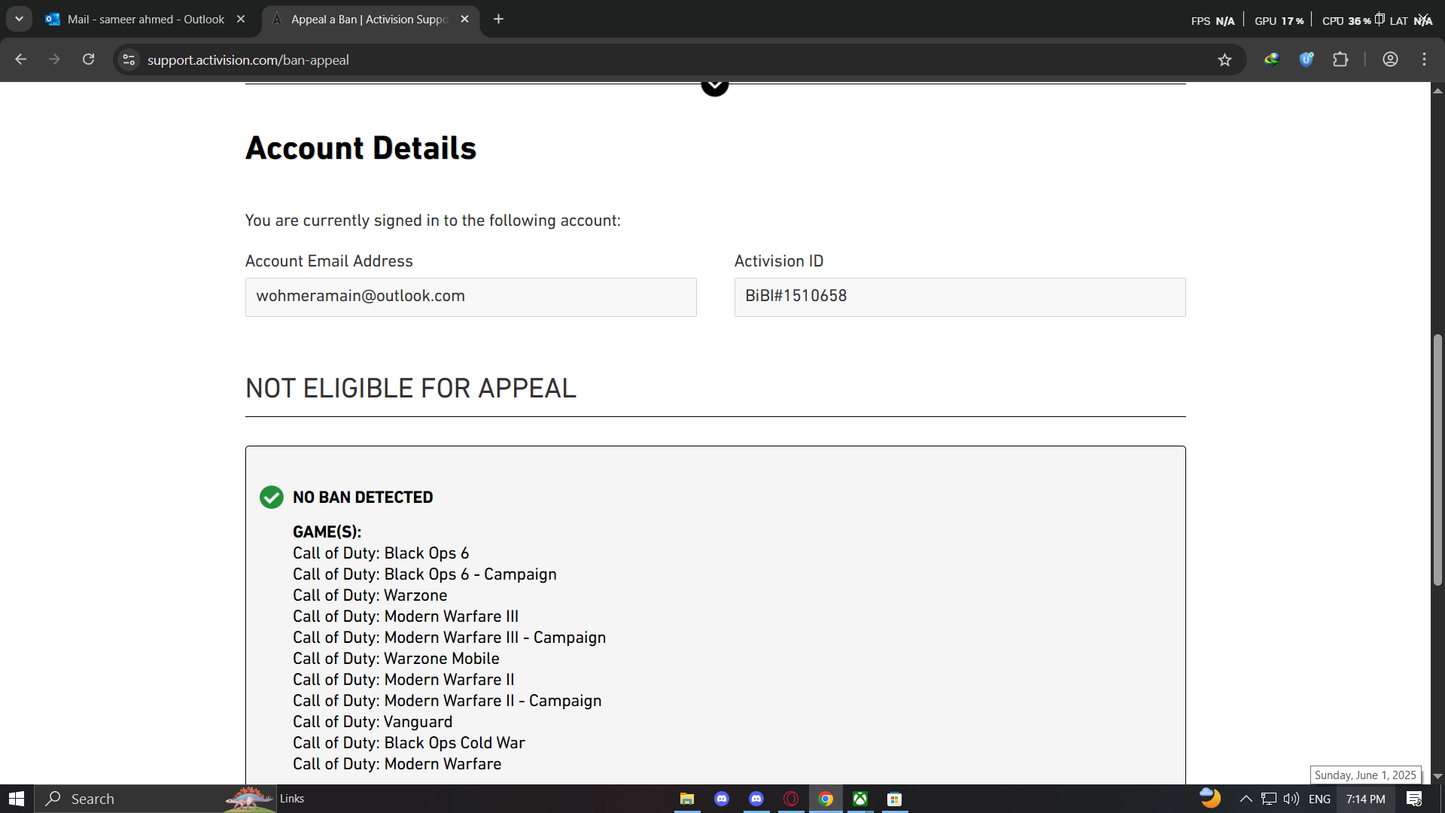Click the GAME(S): label
The width and height of the screenshot is (1445, 813).
[327, 532]
